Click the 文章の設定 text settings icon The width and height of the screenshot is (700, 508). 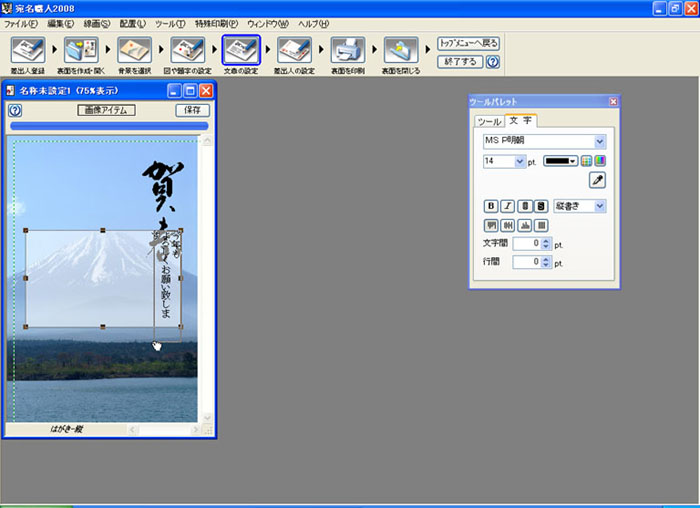point(241,50)
